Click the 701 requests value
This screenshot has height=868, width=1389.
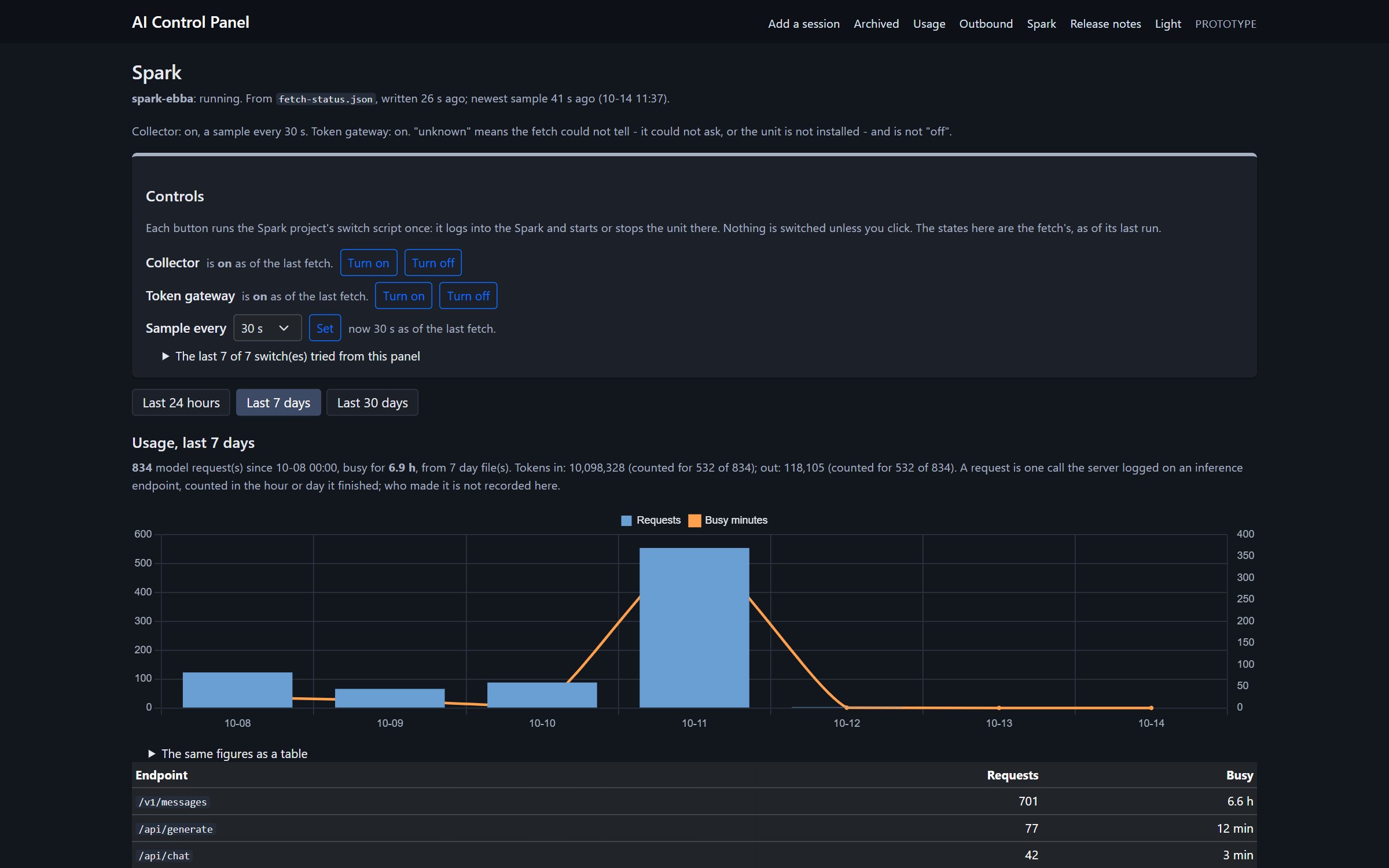[1028, 801]
